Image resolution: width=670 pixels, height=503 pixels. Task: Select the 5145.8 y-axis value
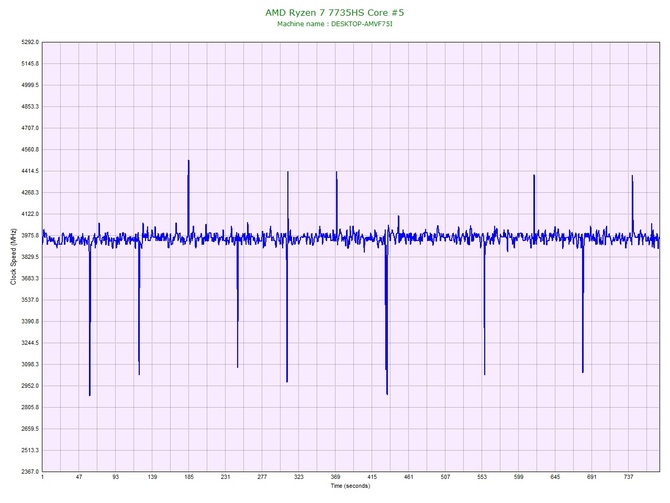coord(30,64)
